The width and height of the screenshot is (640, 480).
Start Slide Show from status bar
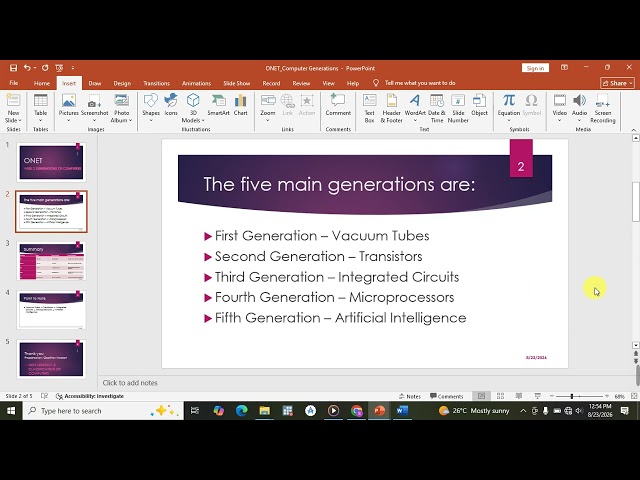[538, 396]
